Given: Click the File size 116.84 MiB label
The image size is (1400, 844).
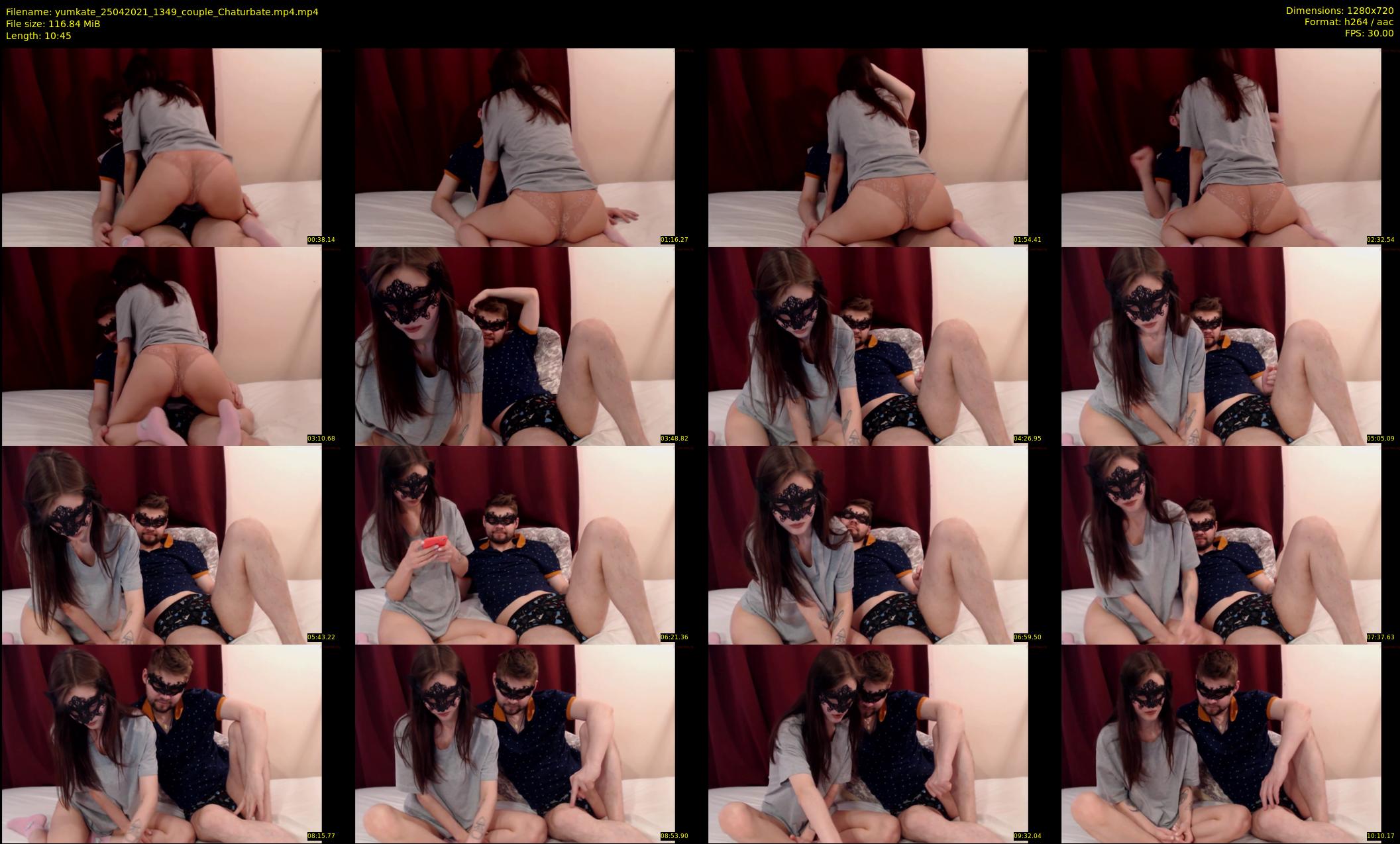Looking at the screenshot, I should tap(53, 24).
